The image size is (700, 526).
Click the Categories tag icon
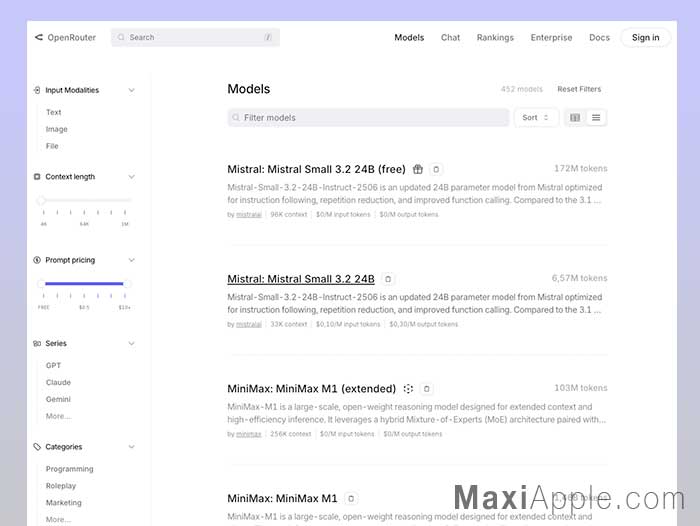tap(37, 447)
